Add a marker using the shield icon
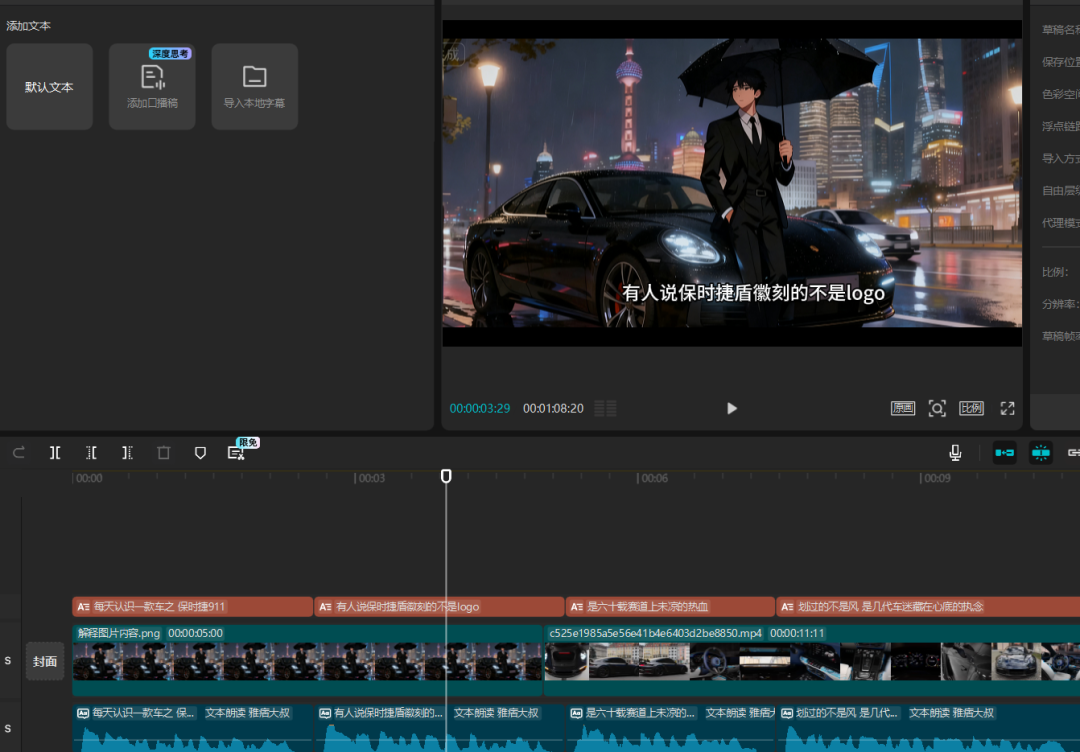This screenshot has width=1080, height=752. [x=200, y=453]
